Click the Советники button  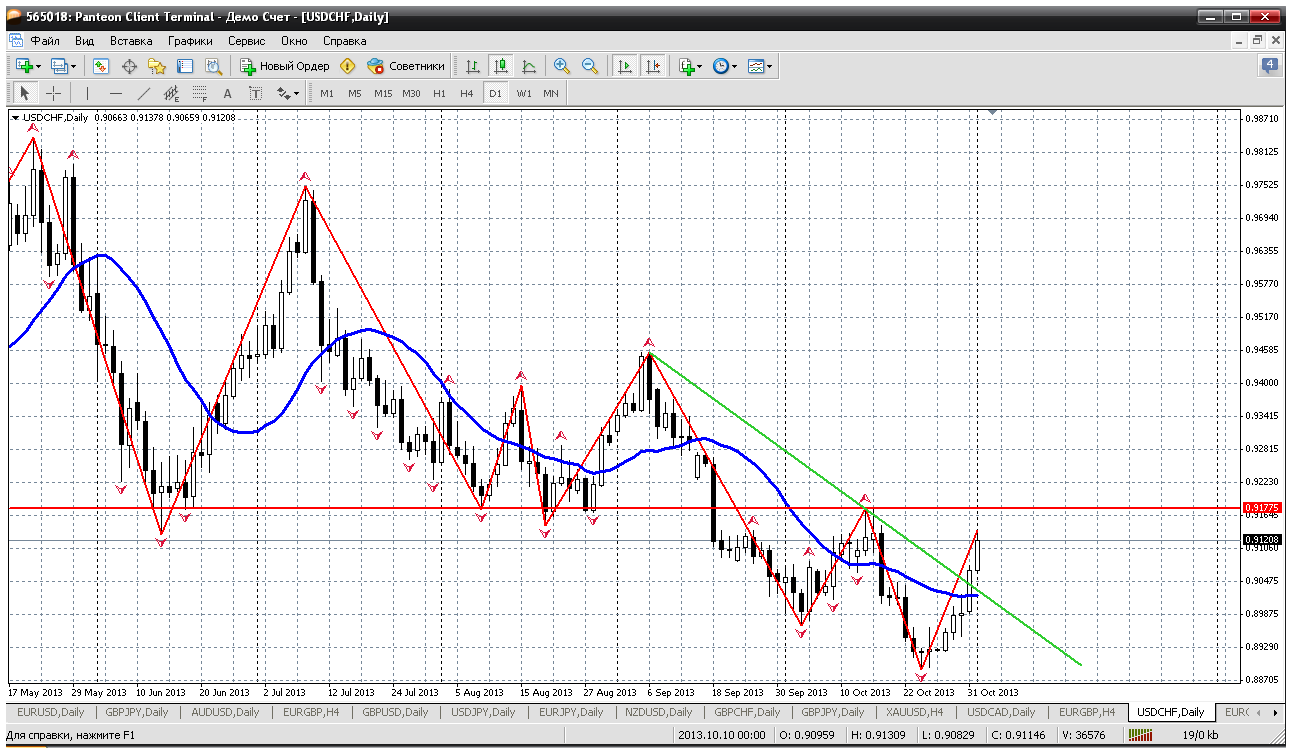(x=406, y=66)
